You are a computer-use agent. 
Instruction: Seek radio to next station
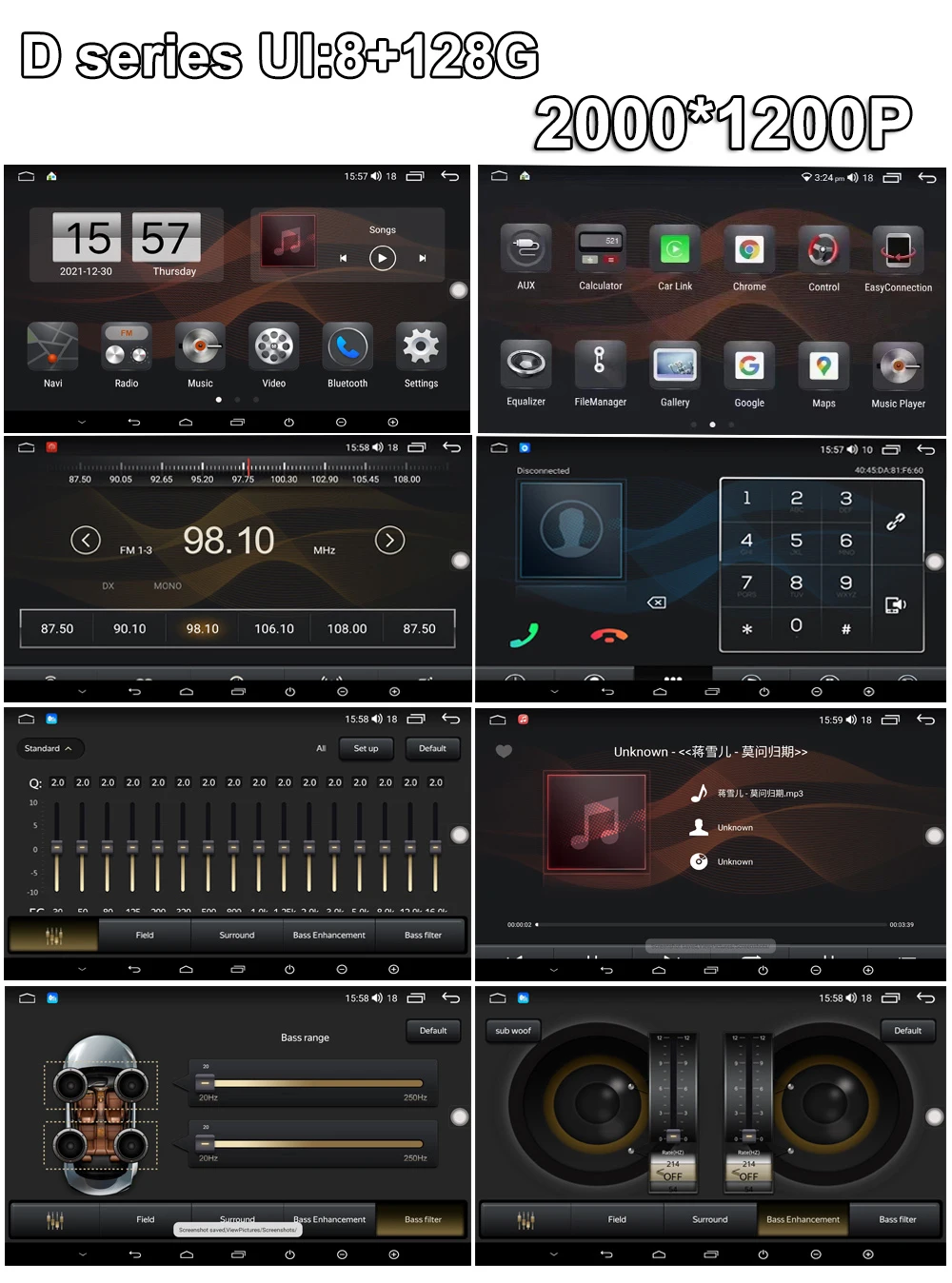(x=389, y=541)
